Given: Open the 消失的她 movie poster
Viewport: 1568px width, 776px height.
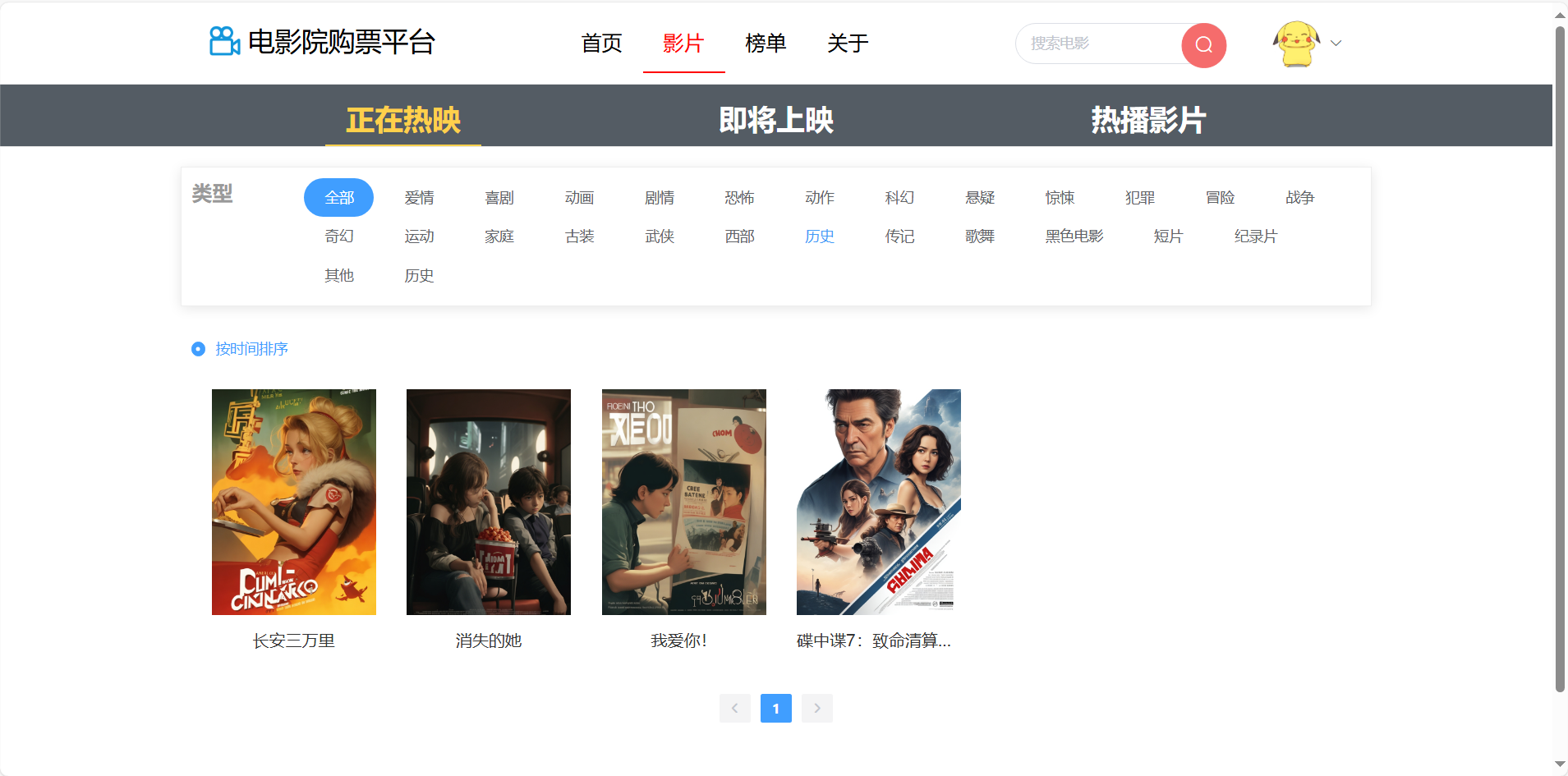Looking at the screenshot, I should pos(489,502).
